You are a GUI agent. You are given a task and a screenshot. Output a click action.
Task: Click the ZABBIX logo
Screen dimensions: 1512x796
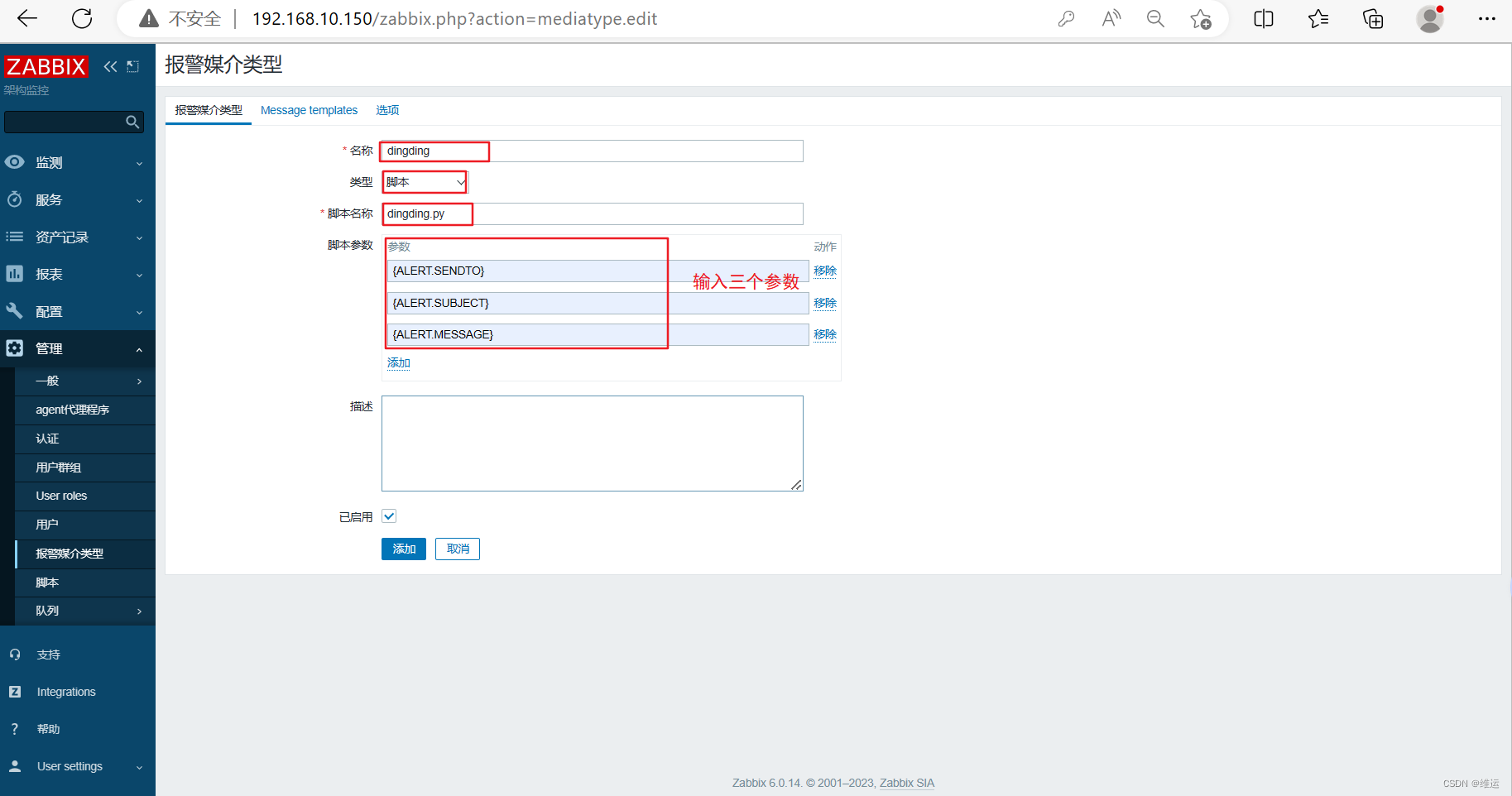click(x=46, y=66)
